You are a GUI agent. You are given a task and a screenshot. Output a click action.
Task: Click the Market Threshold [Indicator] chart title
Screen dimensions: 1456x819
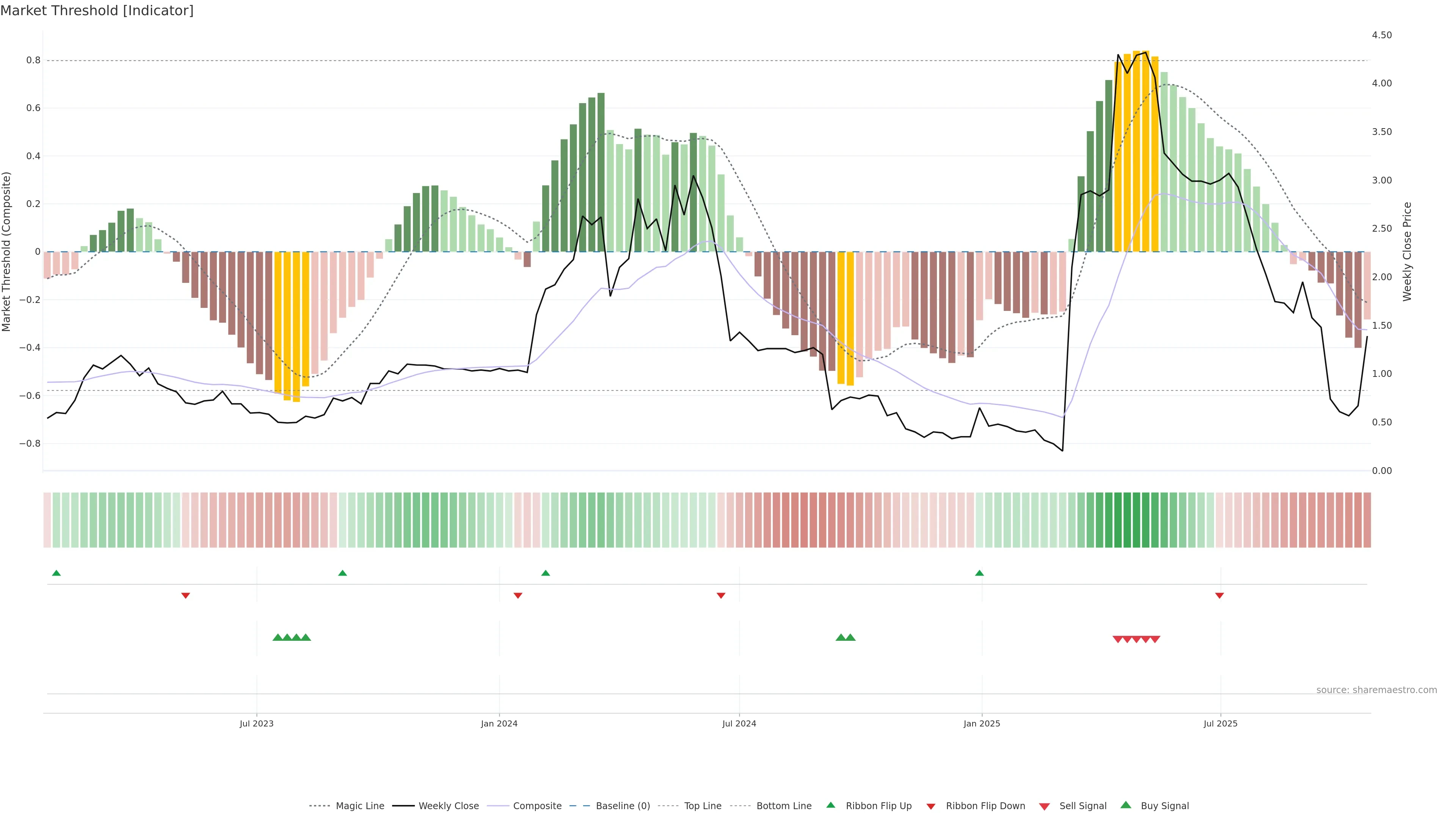point(97,11)
